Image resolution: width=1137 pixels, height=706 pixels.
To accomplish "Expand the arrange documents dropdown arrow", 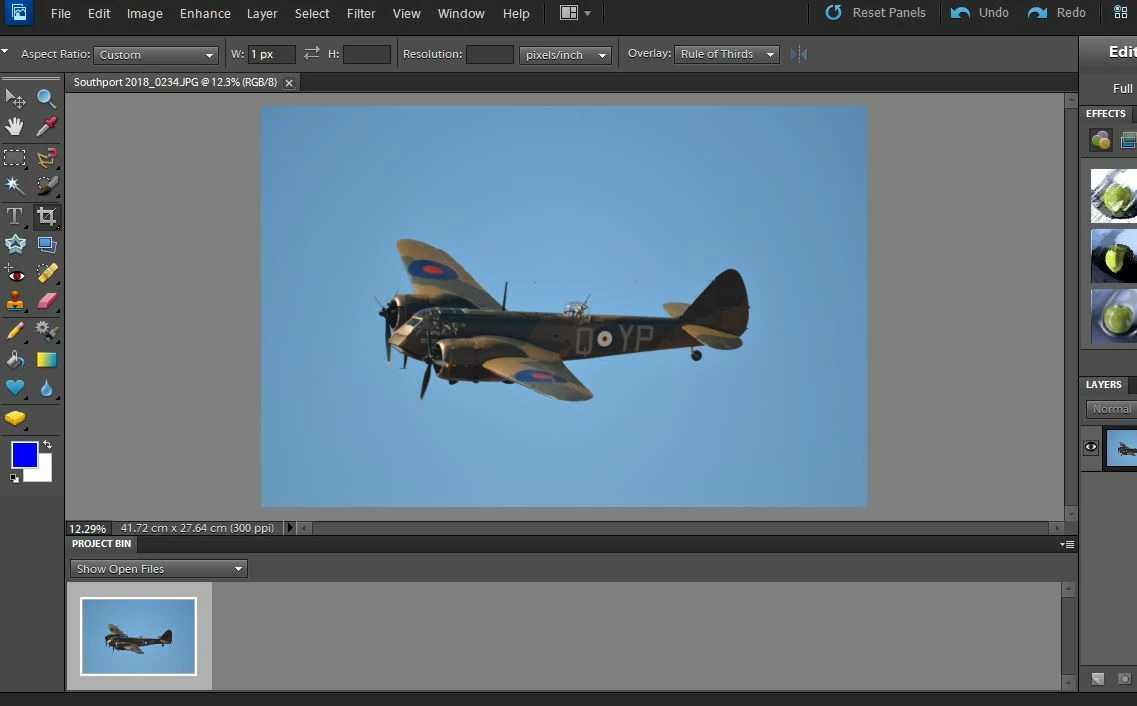I will pyautogui.click(x=587, y=13).
